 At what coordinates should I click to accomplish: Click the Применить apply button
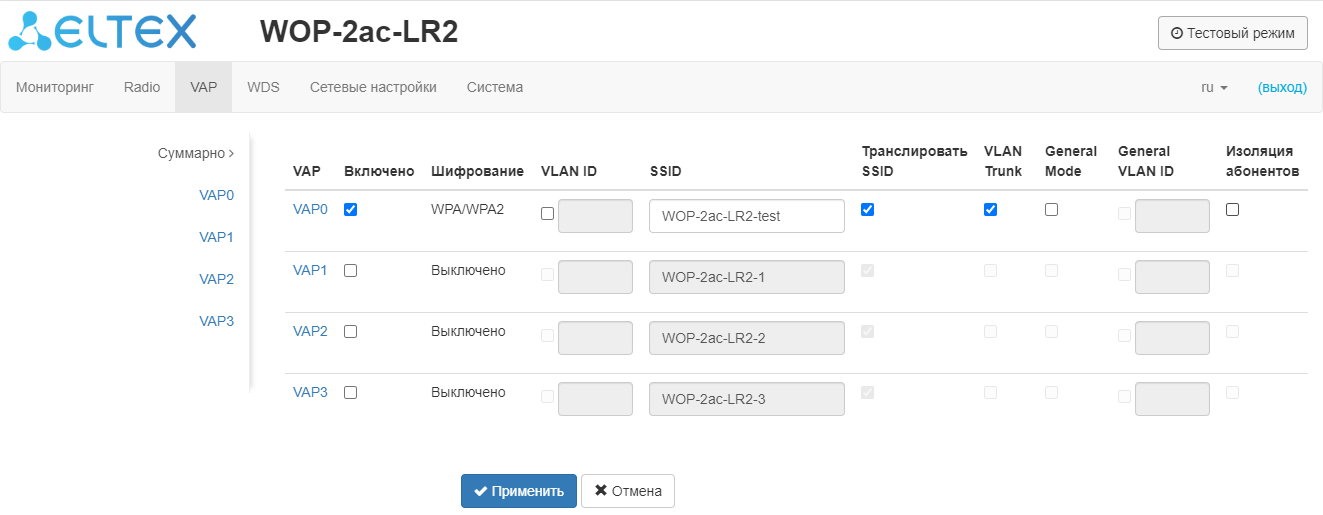(518, 491)
